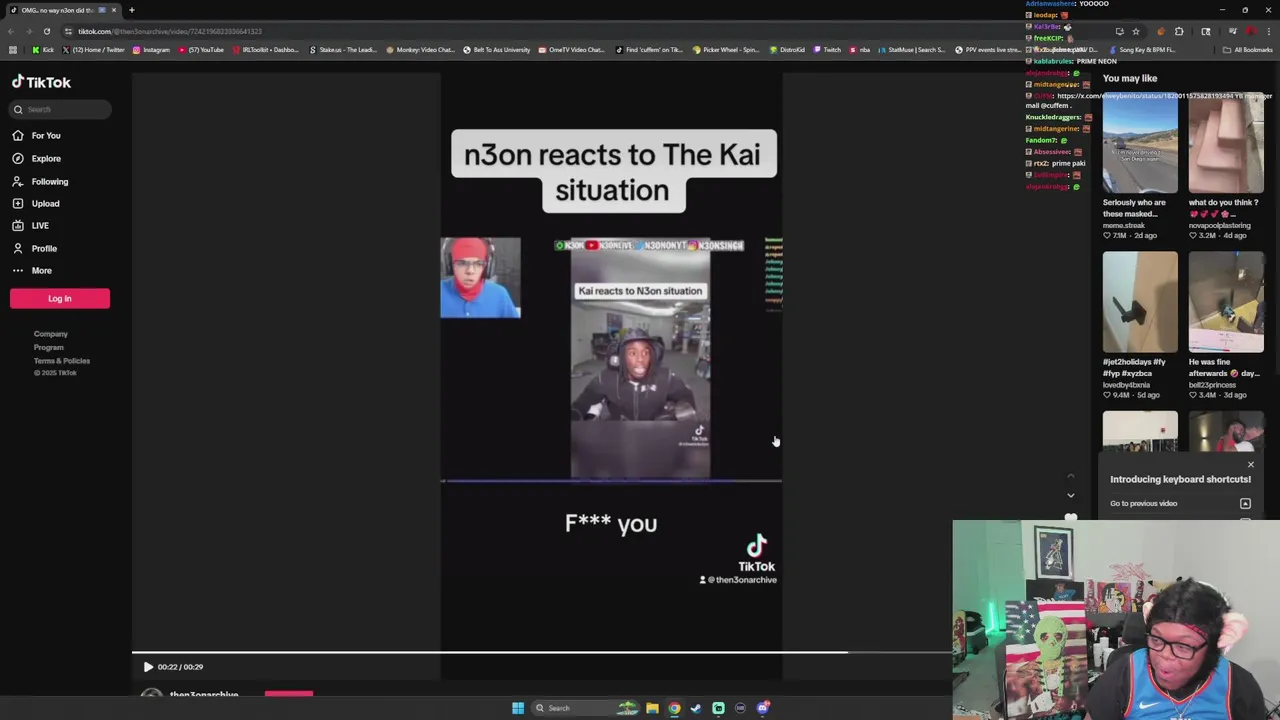The image size is (1280, 720).
Task: Open the Kick bookmark
Action: [x=43, y=50]
